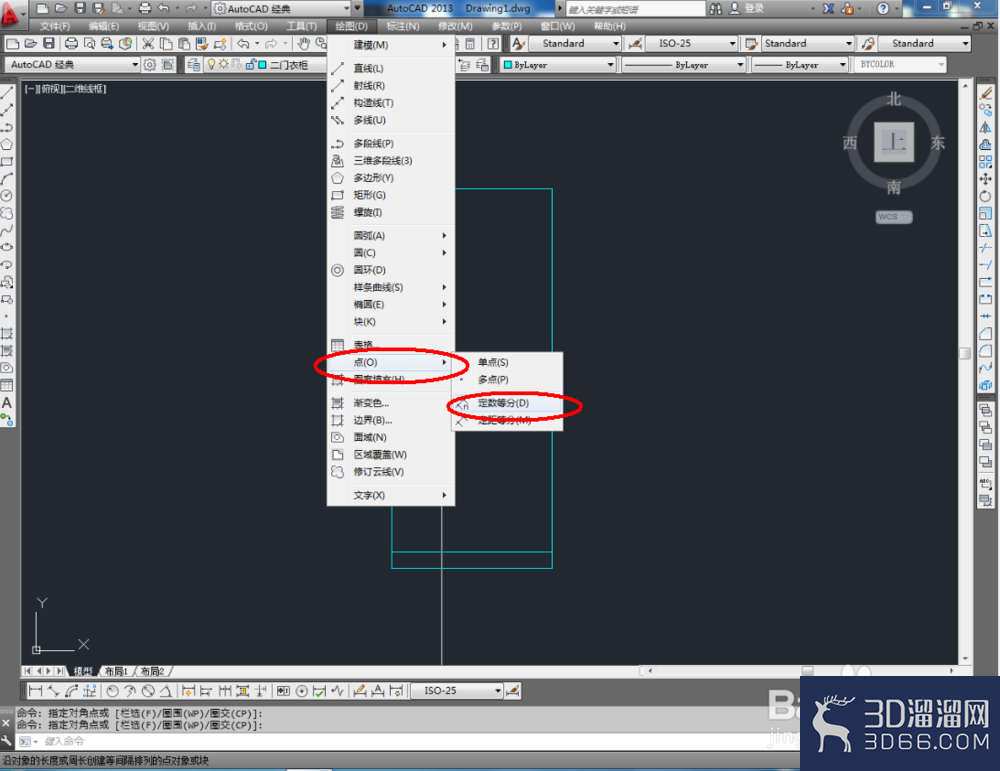Toggle the layer on/off light bulb
Viewport: 1000px width, 771px height.
point(211,64)
